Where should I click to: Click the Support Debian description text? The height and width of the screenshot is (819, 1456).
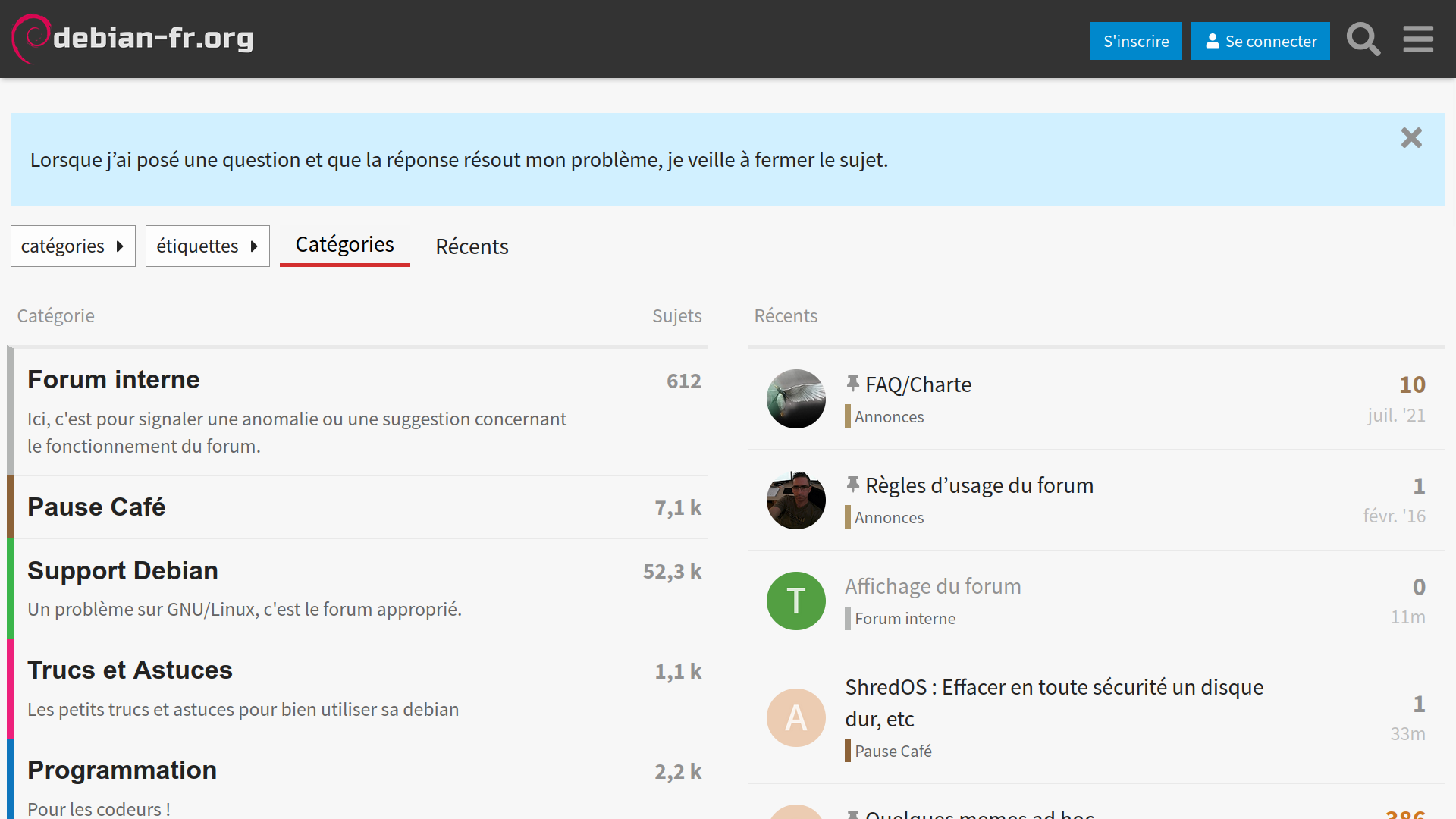[x=244, y=609]
